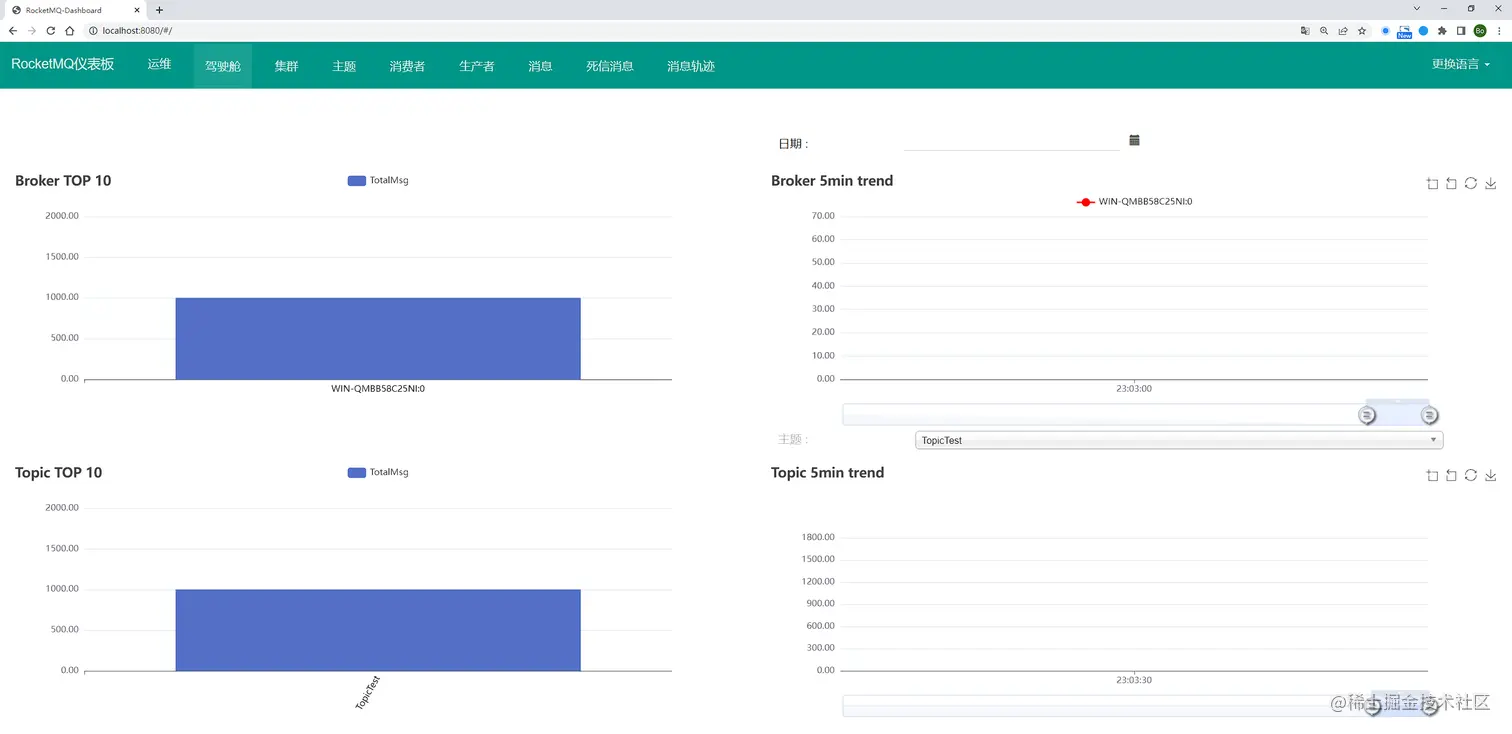Click zoom reset icon on Broker 5min trend
The image size is (1512, 734).
click(1451, 183)
